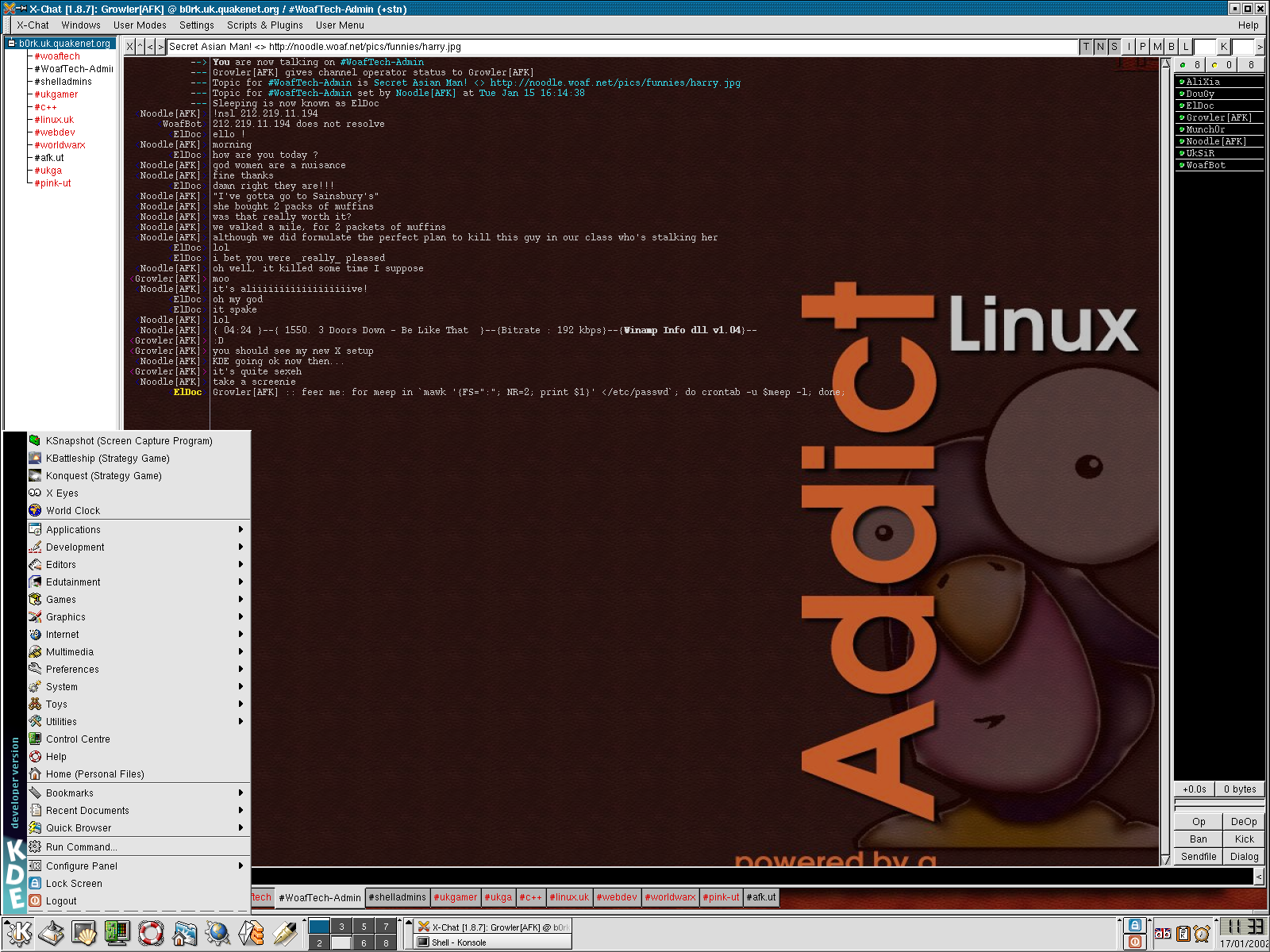Open World Clock menu entry
This screenshot has height=952, width=1270.
tap(138, 511)
